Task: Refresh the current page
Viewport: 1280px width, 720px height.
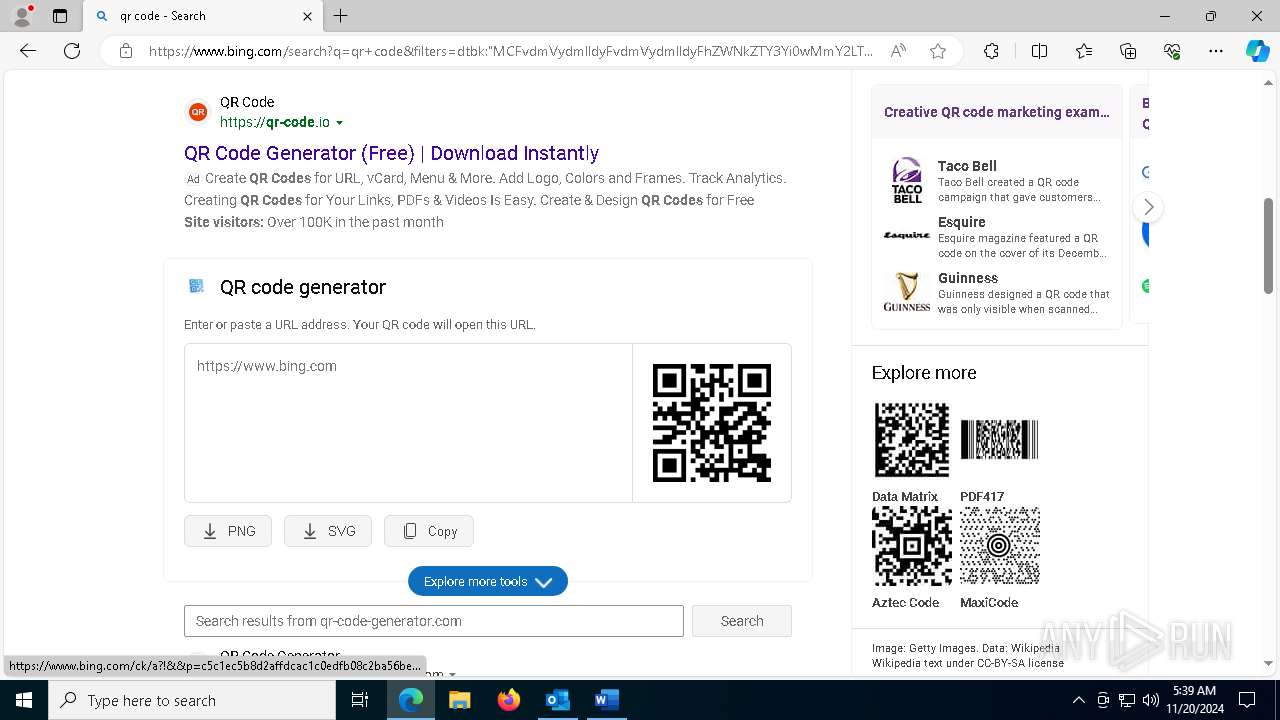Action: click(72, 51)
